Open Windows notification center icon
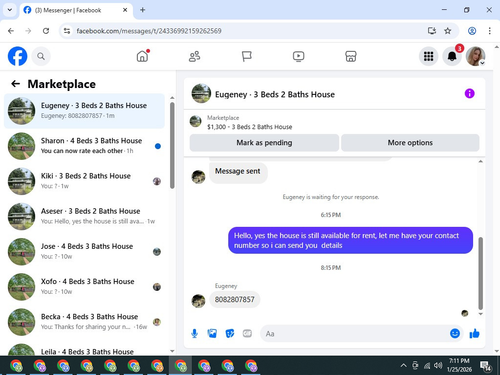This screenshot has width=500, height=375. click(x=485, y=366)
